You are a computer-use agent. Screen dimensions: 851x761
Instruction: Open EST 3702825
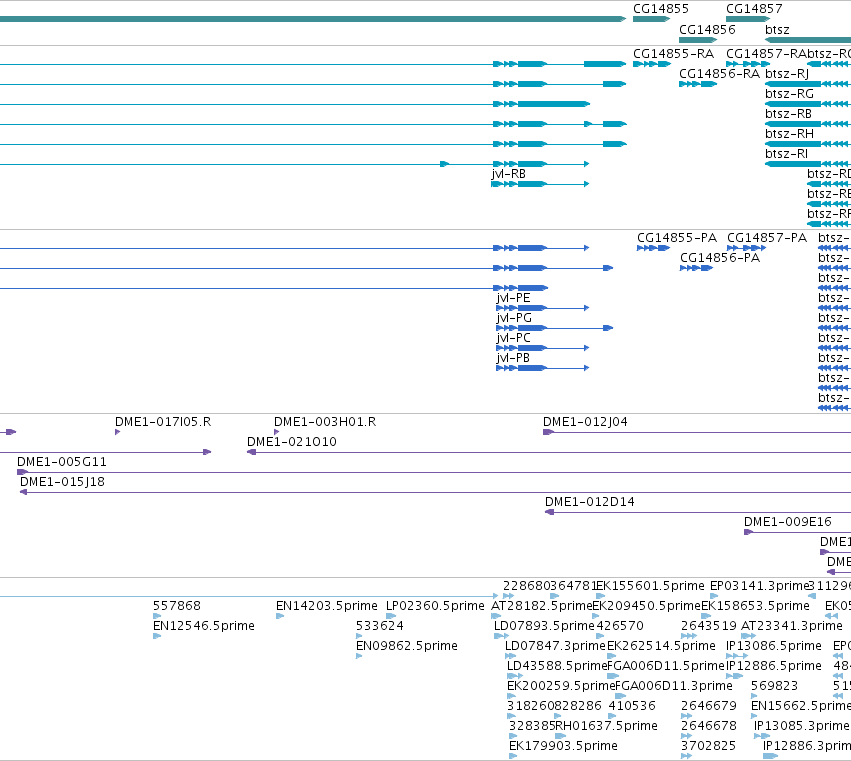[709, 746]
